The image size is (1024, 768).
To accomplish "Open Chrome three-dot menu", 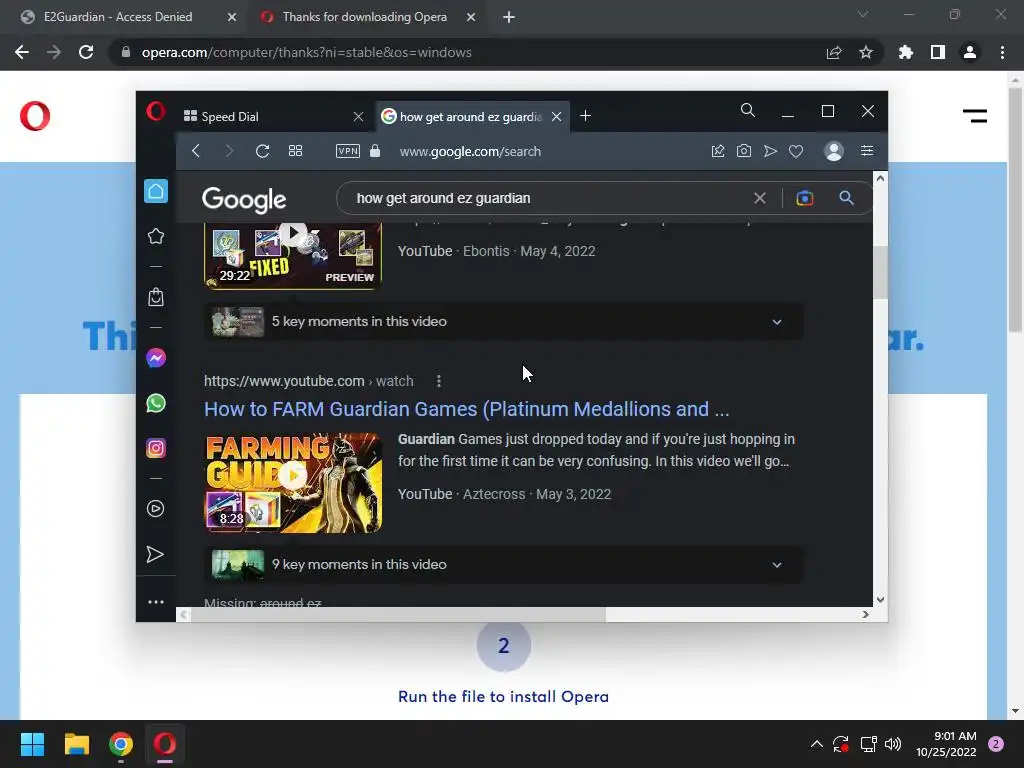I will pyautogui.click(x=1002, y=52).
